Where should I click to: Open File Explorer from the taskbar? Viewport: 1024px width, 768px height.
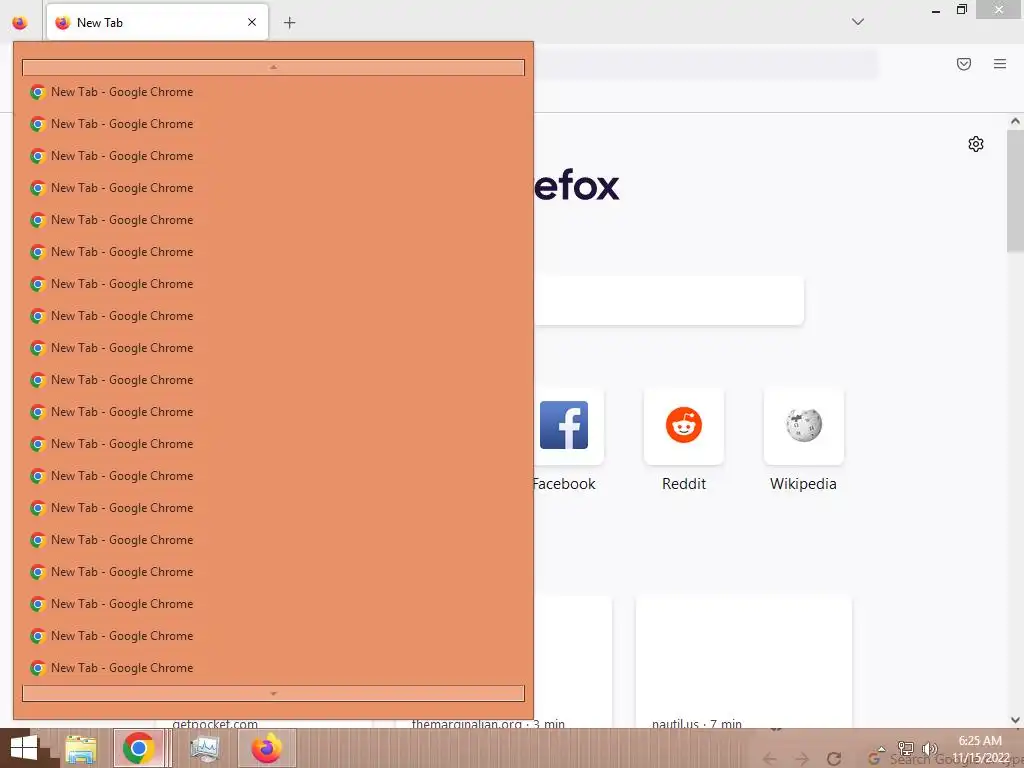click(x=80, y=748)
